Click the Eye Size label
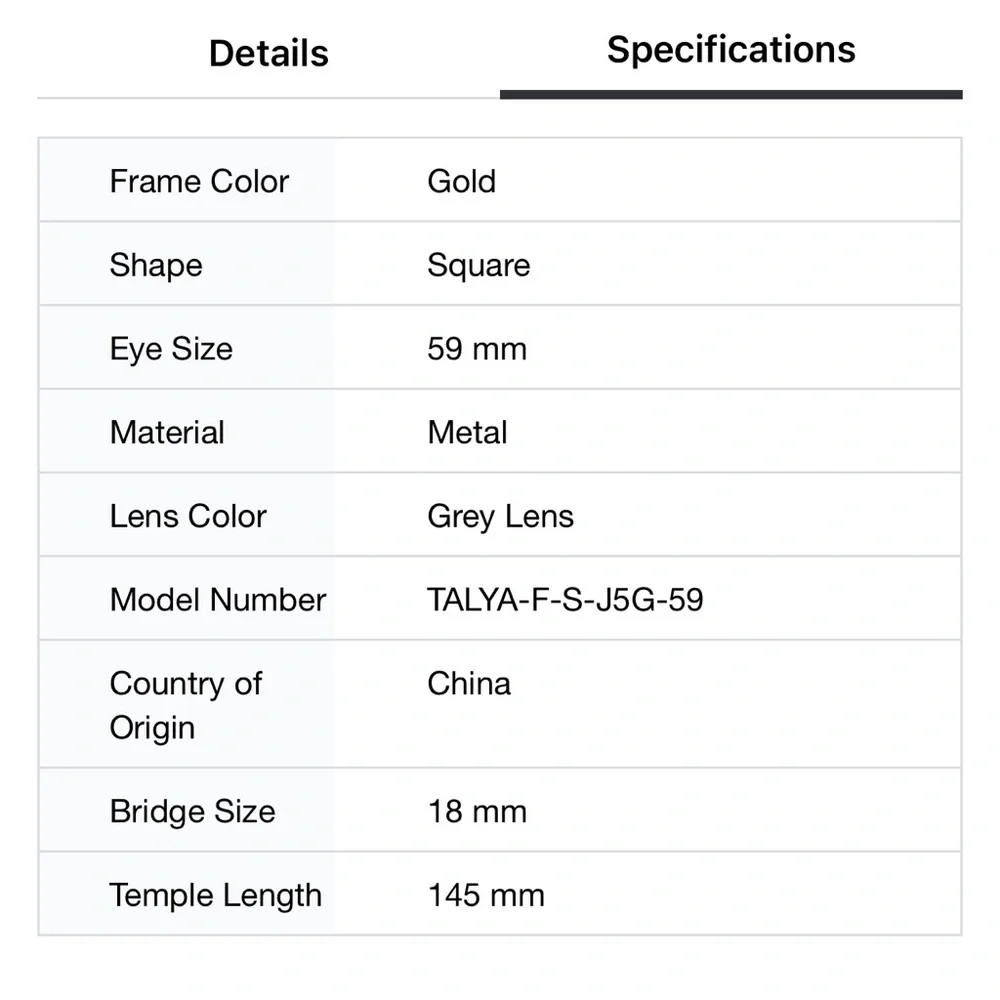This screenshot has width=1000, height=1000. [171, 349]
